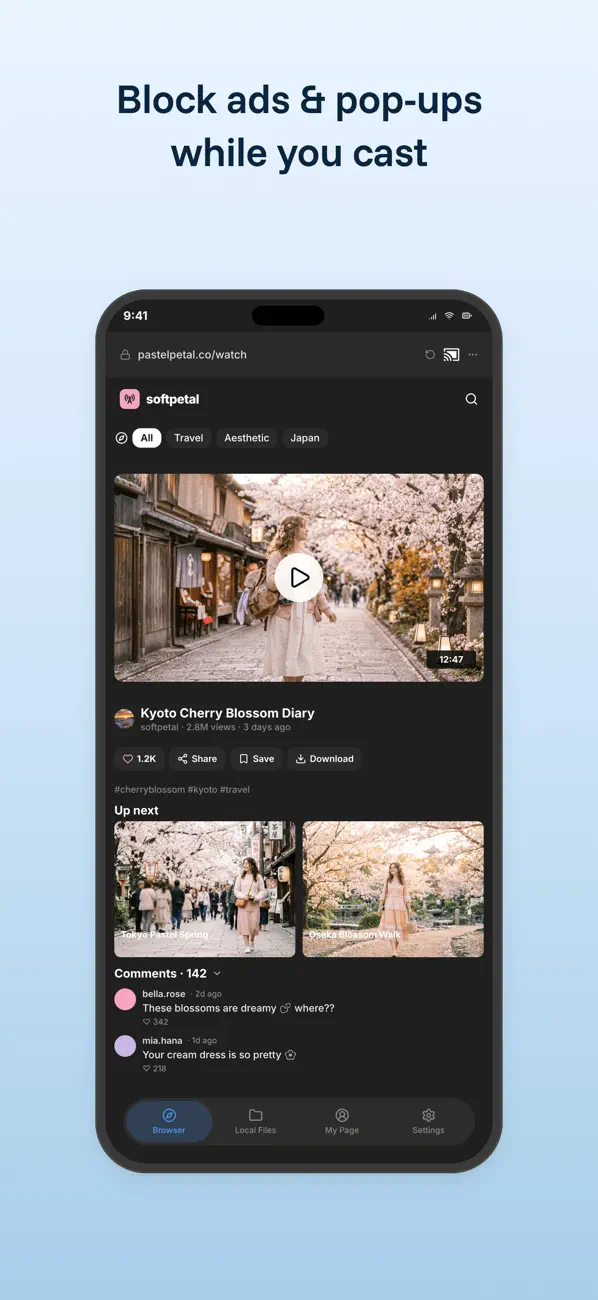Tap the #travel hashtag
Screen dimensions: 598x1300
pyautogui.click(x=235, y=790)
